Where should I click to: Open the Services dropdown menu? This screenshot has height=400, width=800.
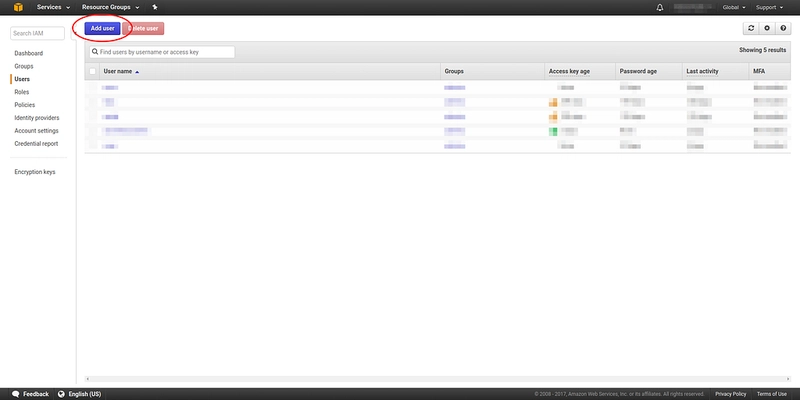pyautogui.click(x=52, y=7)
